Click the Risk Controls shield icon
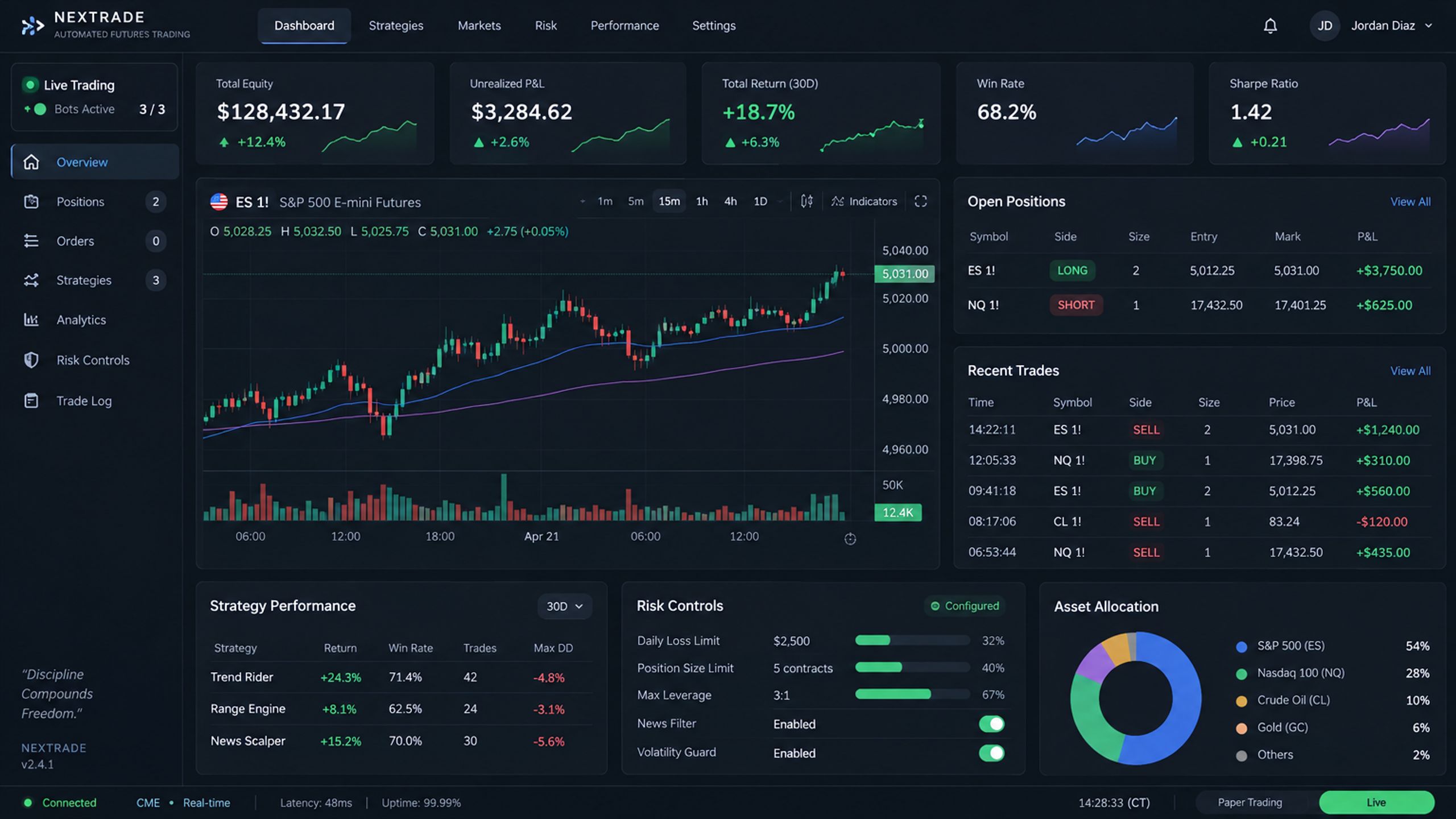The width and height of the screenshot is (1456, 819). (31, 360)
